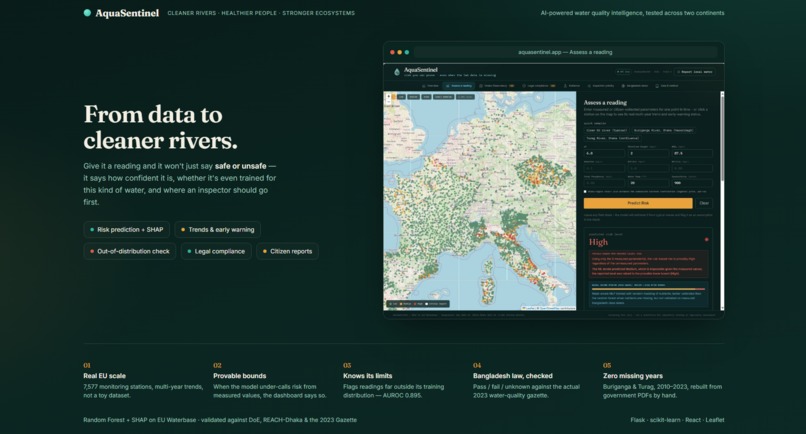
Task: Zoom out on the map with minus
Action: (388, 101)
